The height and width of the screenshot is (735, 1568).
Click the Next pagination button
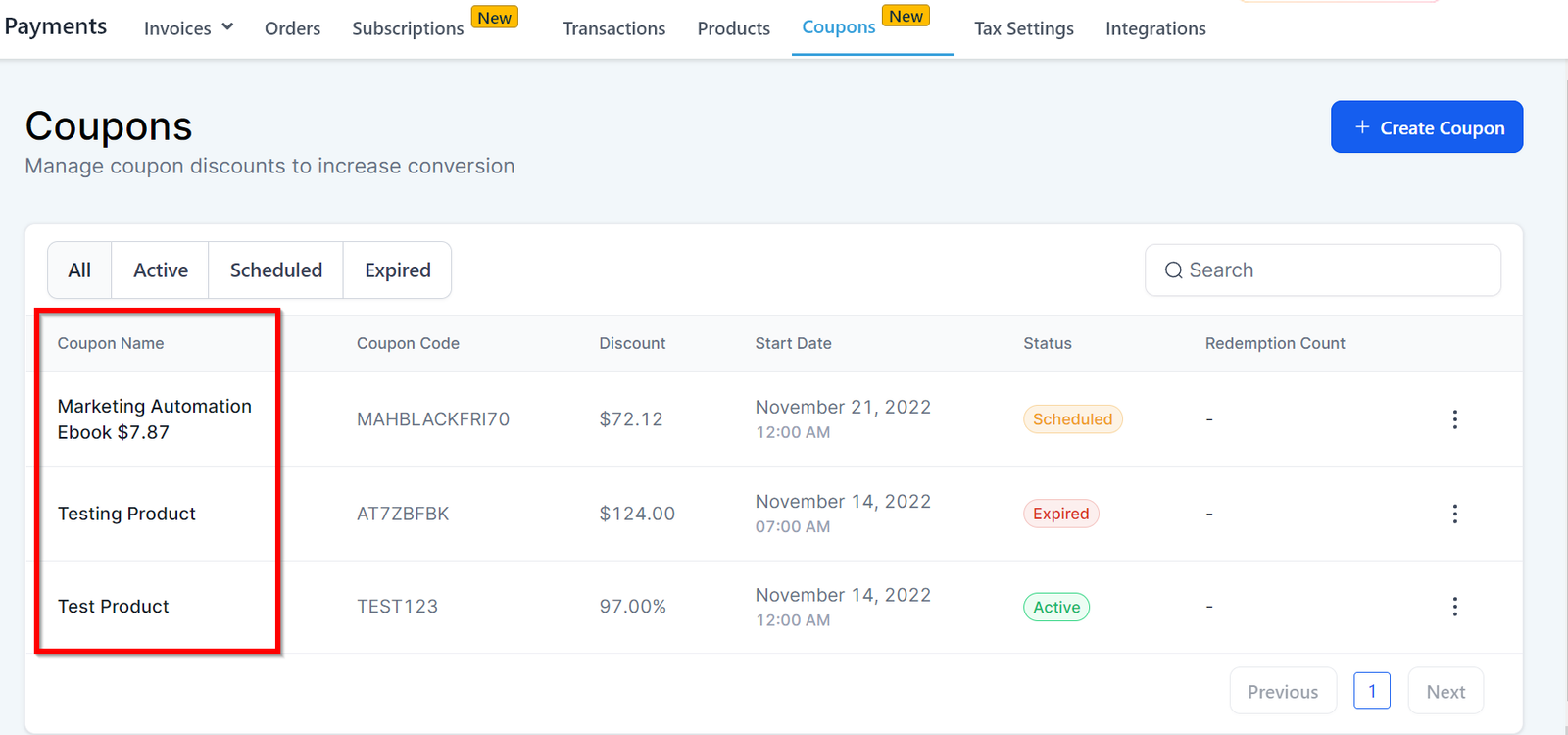pyautogui.click(x=1445, y=692)
